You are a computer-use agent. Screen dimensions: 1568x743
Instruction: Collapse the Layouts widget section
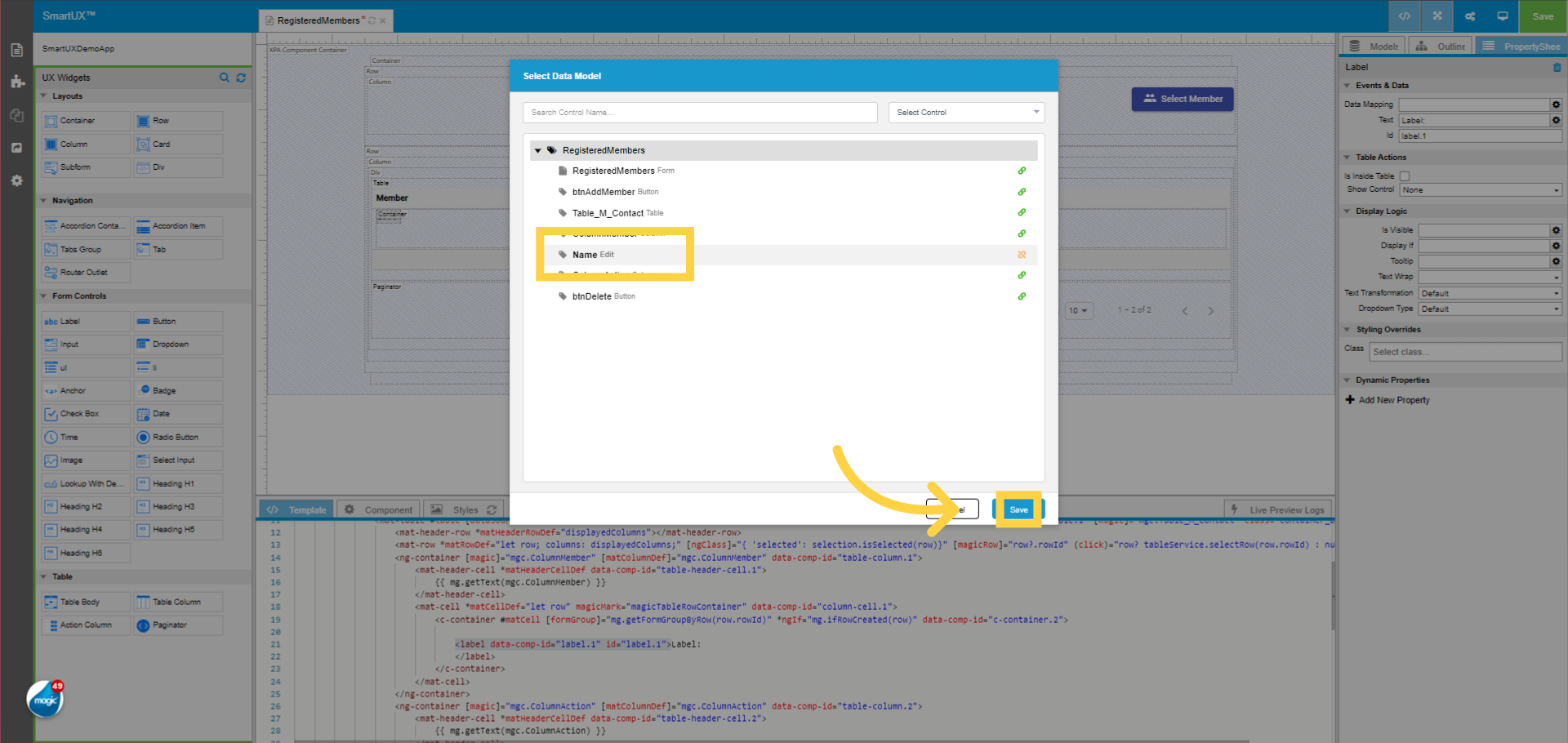44,96
